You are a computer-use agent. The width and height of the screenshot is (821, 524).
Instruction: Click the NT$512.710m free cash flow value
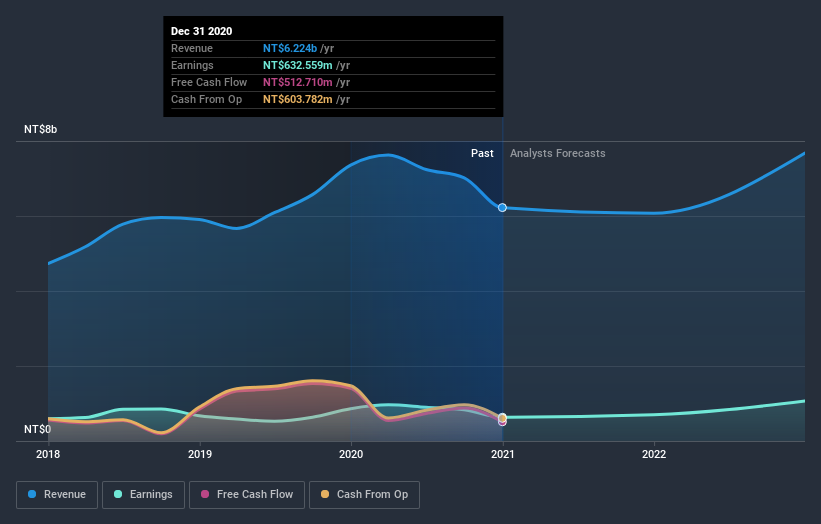297,82
